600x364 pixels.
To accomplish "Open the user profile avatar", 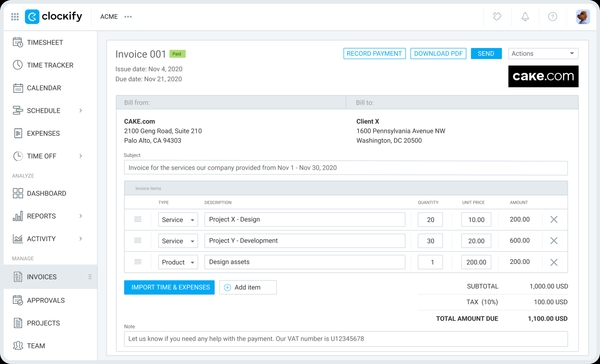I will pyautogui.click(x=583, y=16).
